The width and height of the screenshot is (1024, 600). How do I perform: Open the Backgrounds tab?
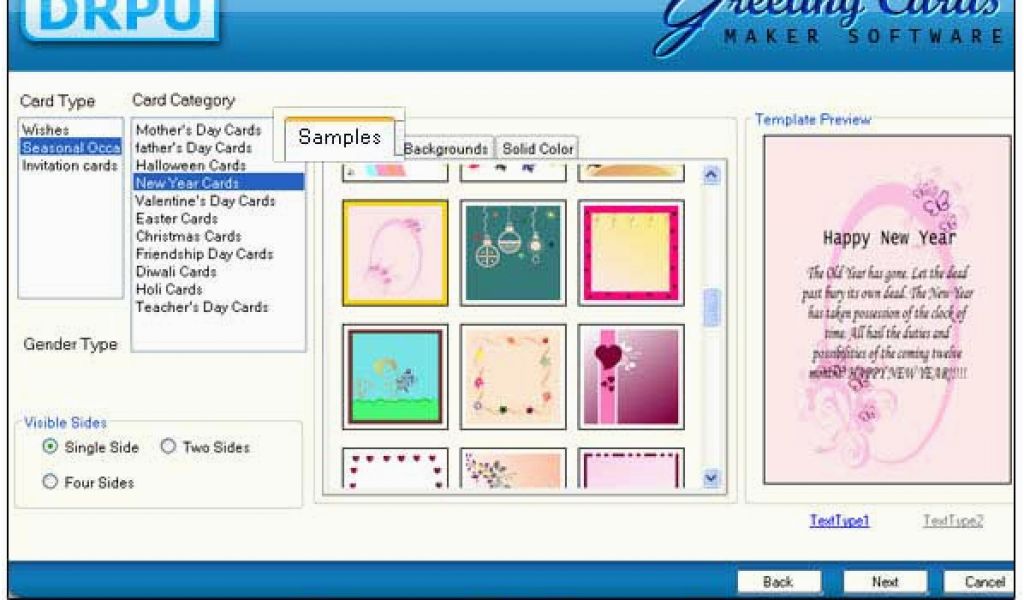click(x=445, y=149)
